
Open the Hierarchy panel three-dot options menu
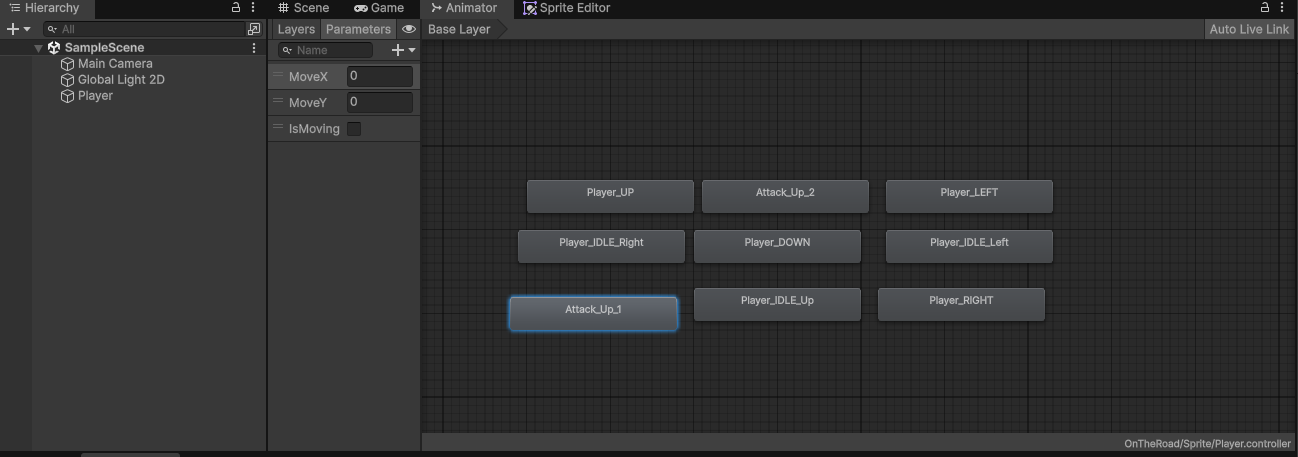[253, 7]
